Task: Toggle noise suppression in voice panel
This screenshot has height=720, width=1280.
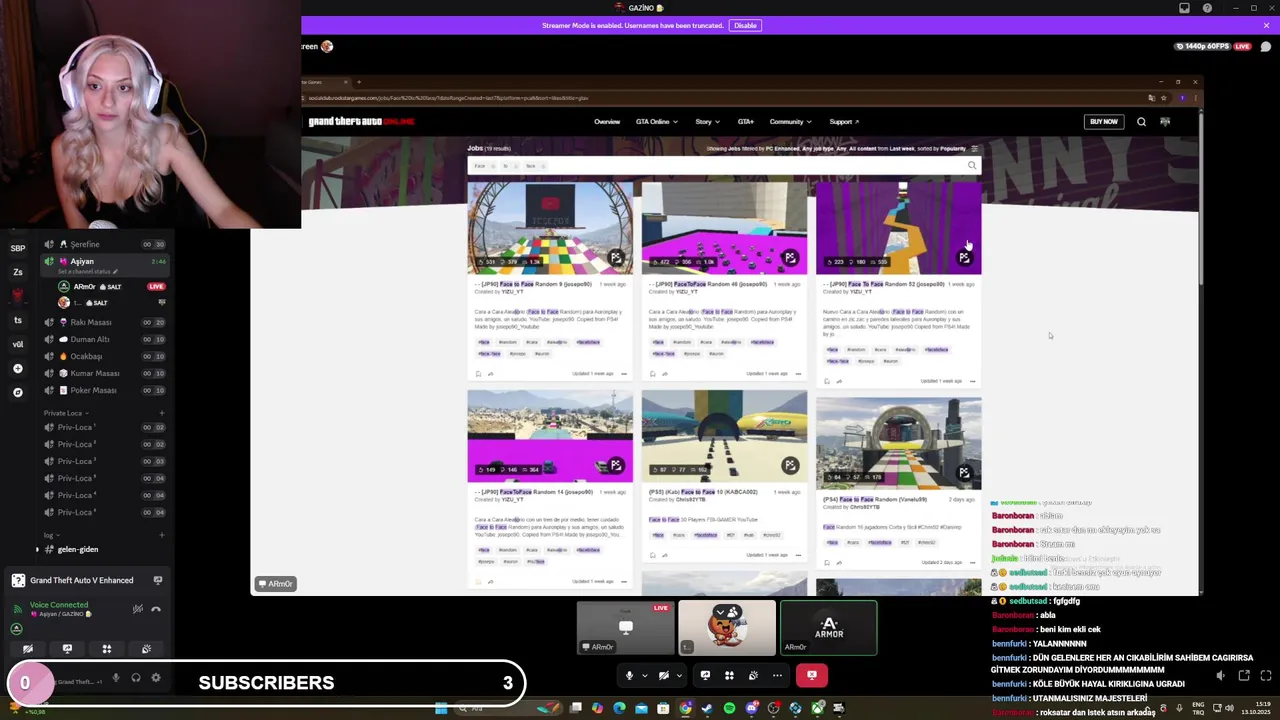Action: pos(138,609)
